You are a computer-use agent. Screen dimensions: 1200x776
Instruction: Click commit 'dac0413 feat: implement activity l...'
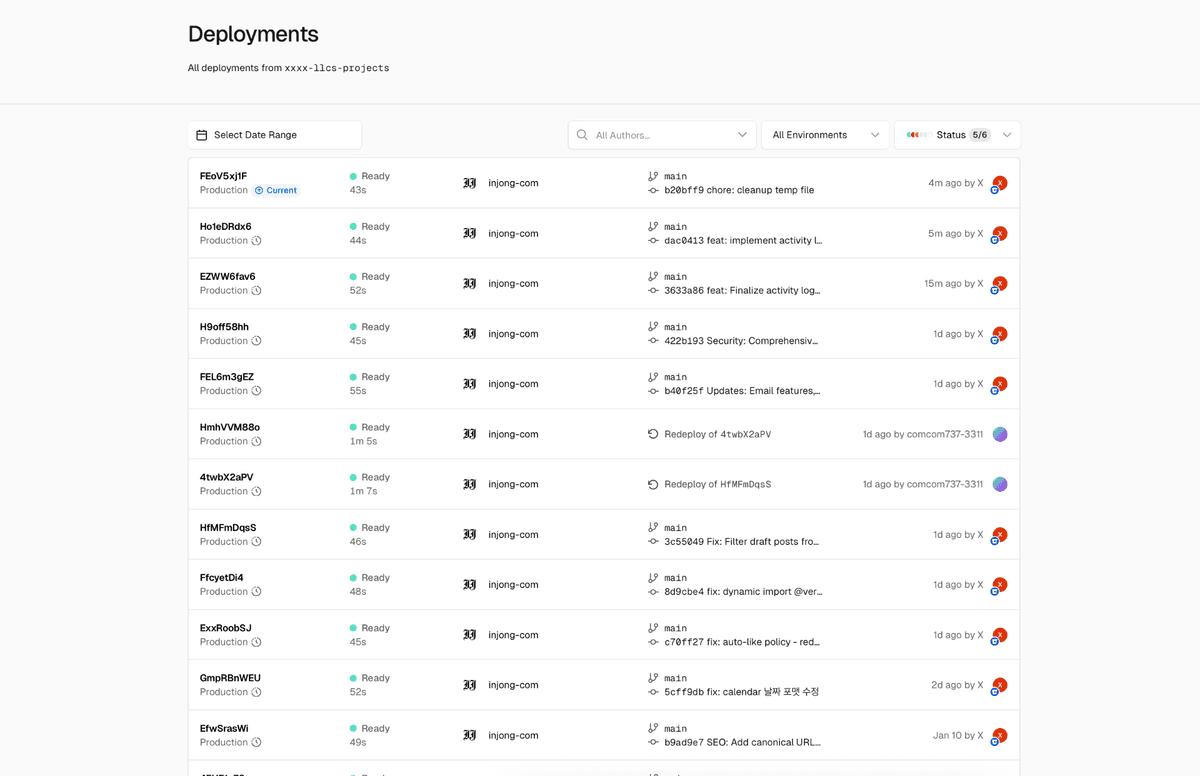point(743,240)
